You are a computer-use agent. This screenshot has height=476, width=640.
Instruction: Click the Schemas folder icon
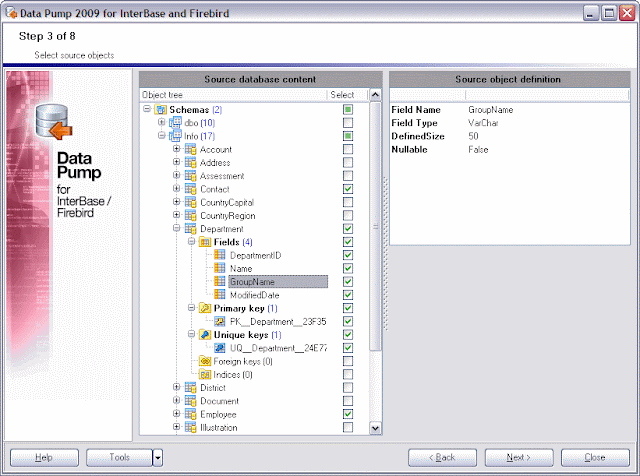click(161, 109)
